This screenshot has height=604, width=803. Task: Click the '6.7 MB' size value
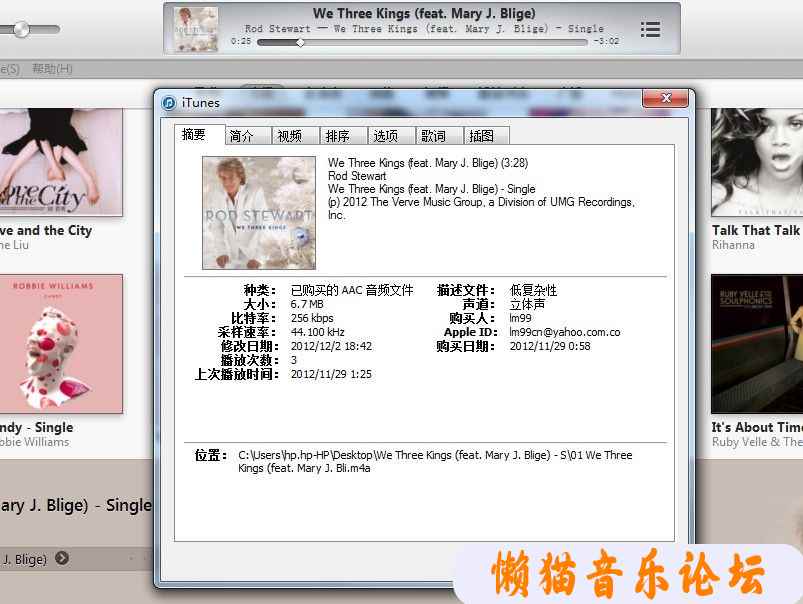coord(307,304)
